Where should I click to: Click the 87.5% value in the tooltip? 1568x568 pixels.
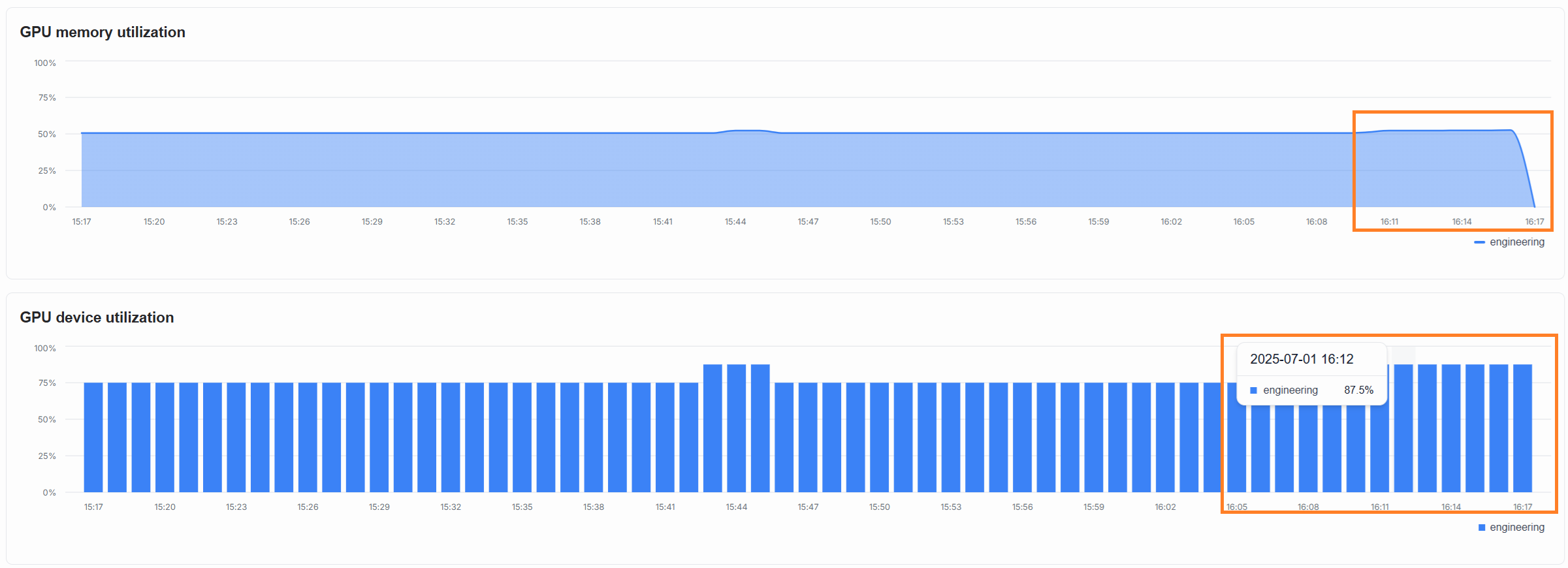[x=1358, y=390]
